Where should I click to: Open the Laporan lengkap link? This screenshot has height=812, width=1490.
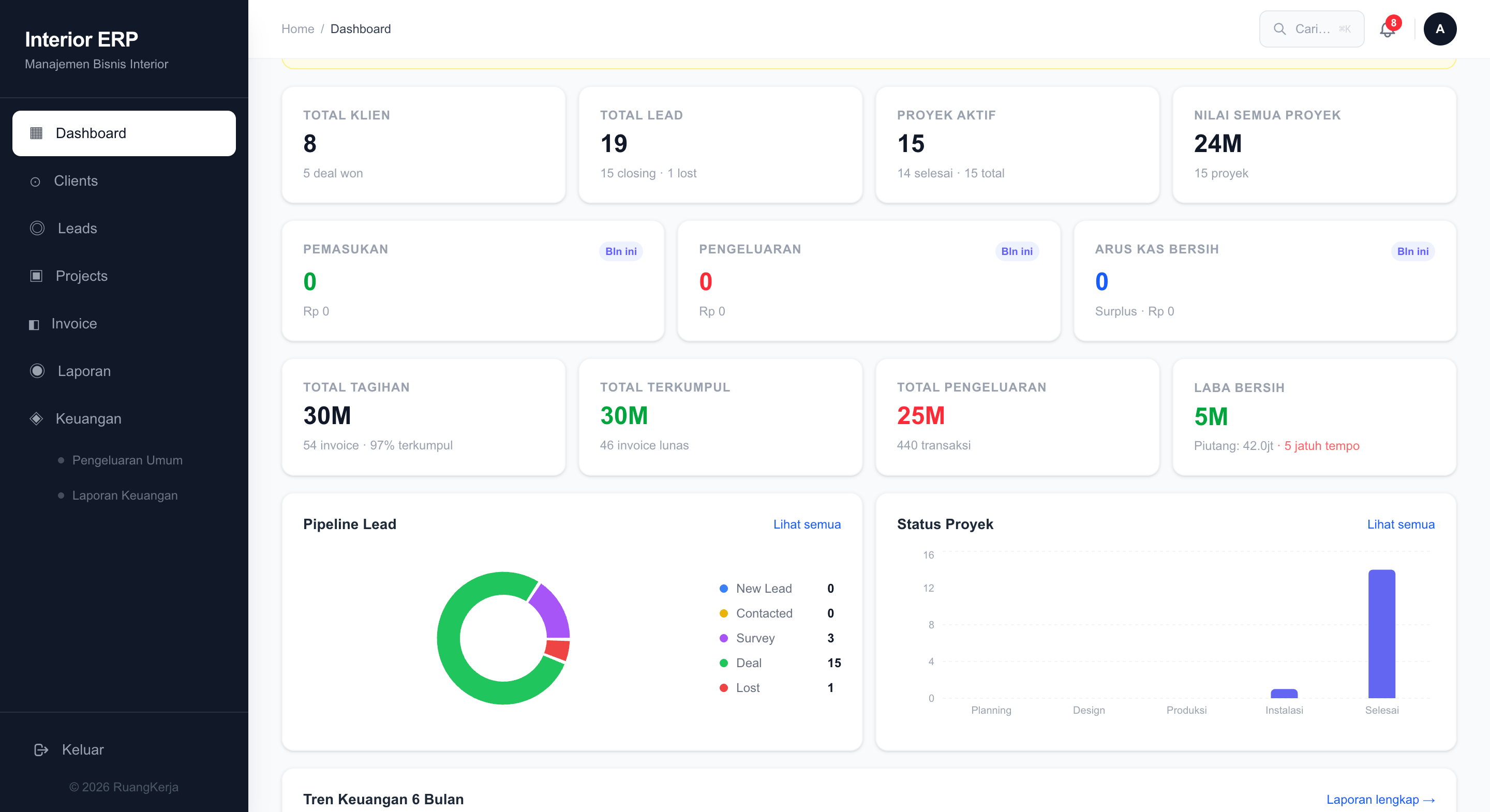point(1380,799)
